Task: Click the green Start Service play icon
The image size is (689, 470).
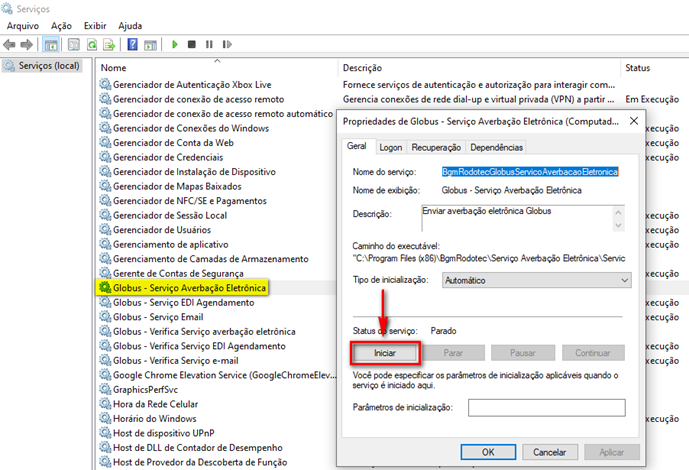Action: (x=175, y=44)
